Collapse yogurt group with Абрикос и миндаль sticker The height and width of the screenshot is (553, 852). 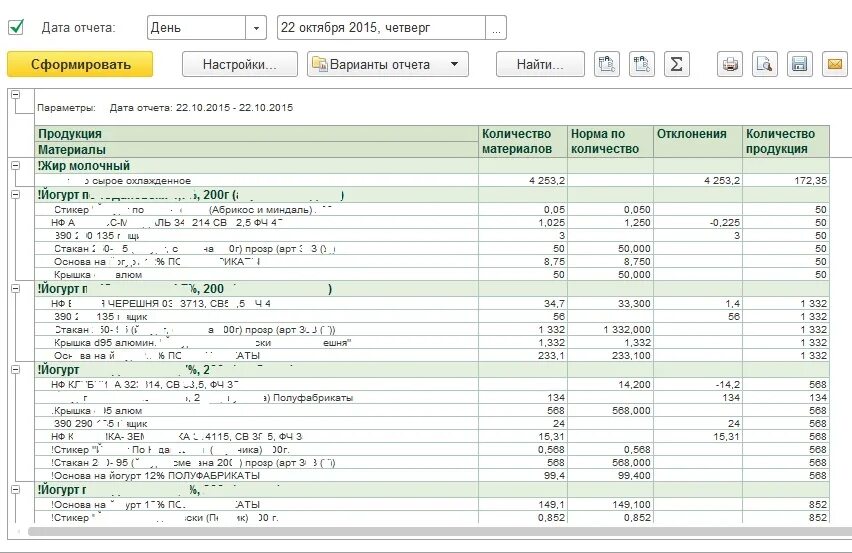[16, 194]
